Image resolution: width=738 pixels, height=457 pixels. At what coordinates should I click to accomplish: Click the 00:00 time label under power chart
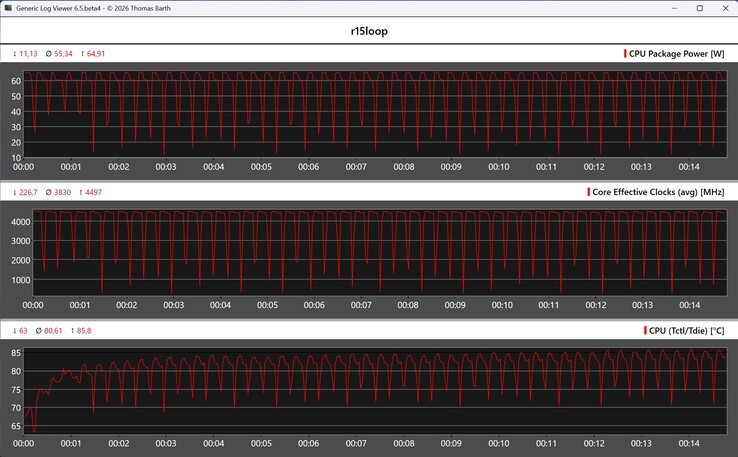[24, 167]
